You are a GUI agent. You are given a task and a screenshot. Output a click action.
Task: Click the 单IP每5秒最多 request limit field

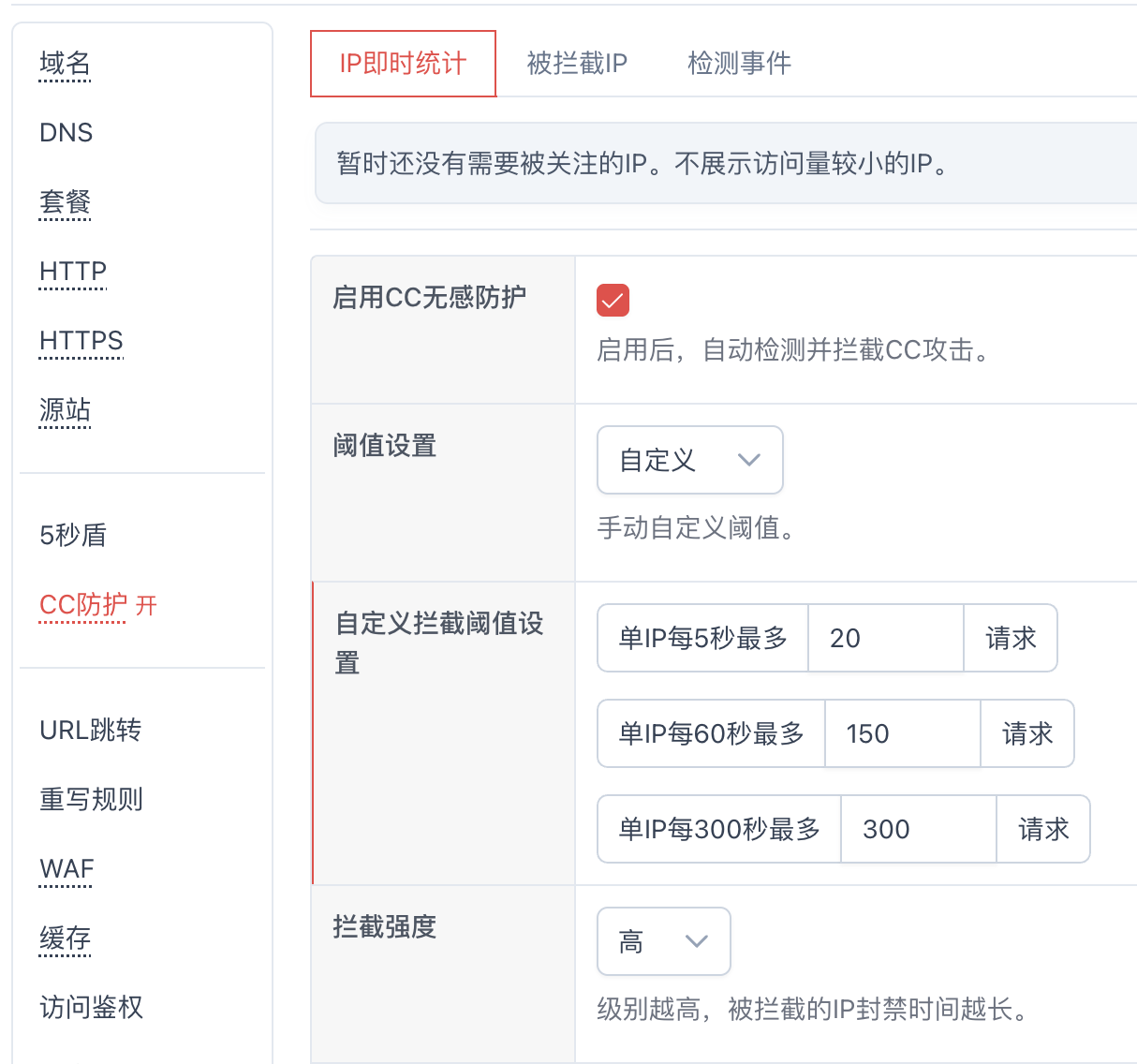(885, 638)
